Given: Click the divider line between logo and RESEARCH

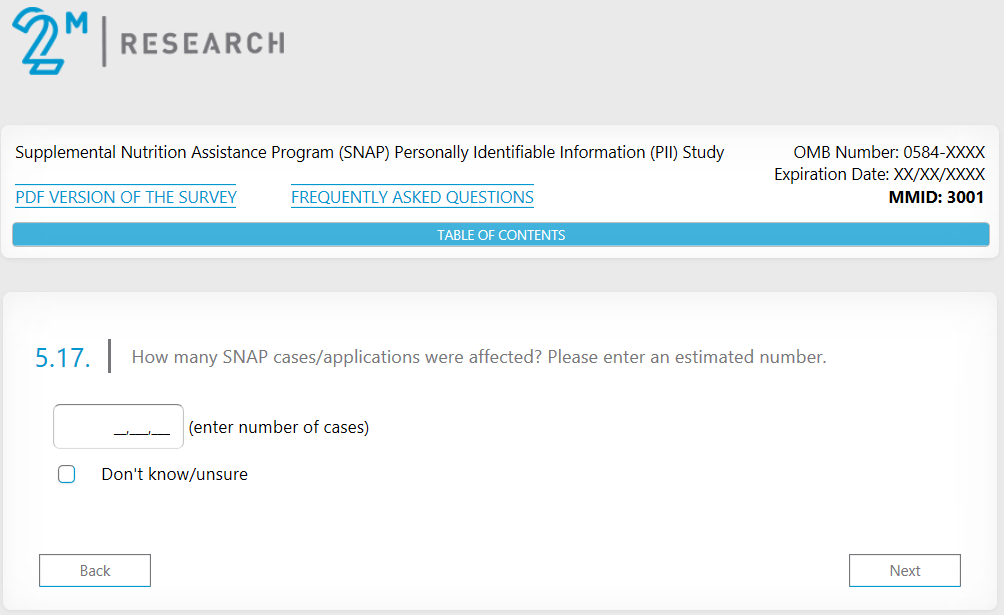Looking at the screenshot, I should [x=104, y=43].
